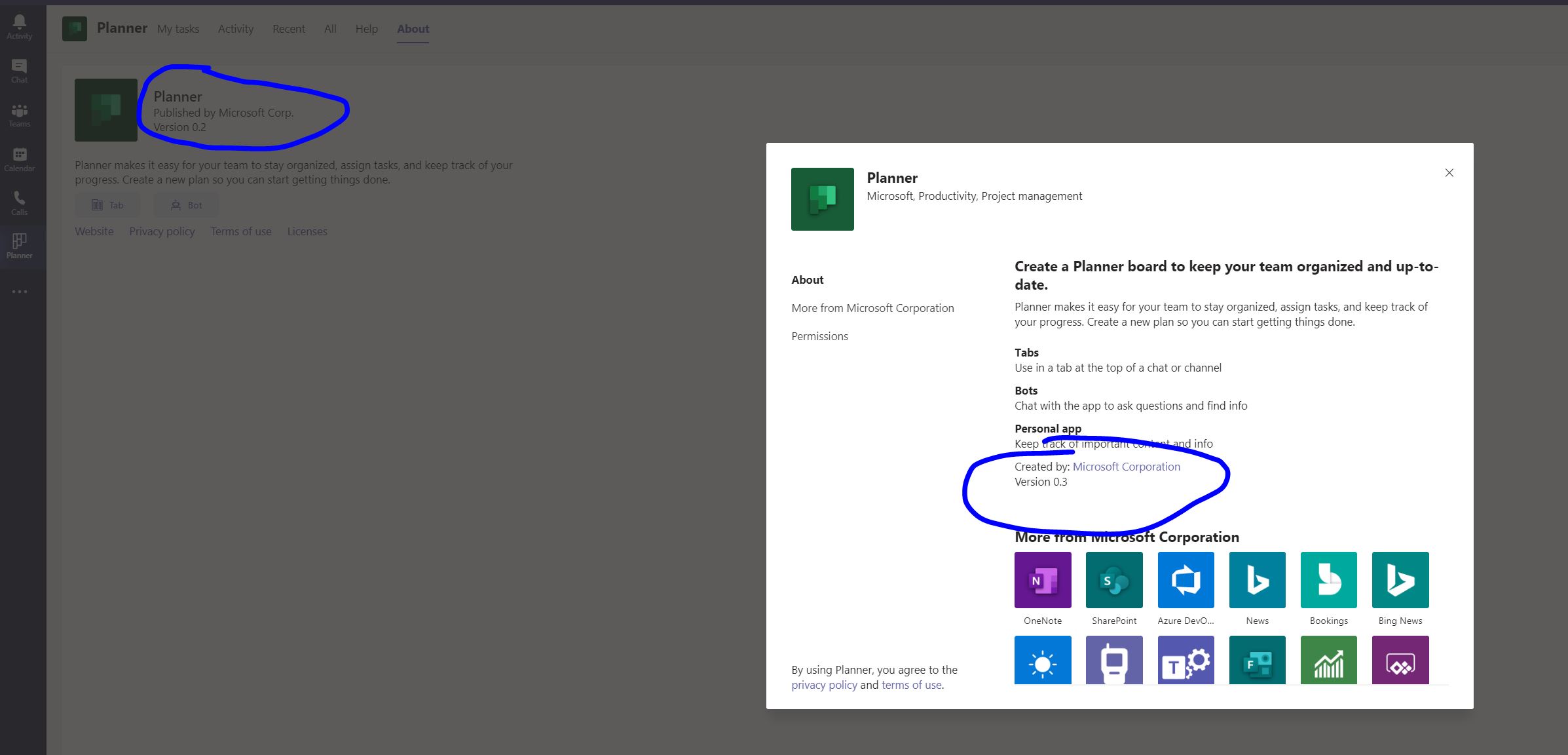This screenshot has width=1568, height=755.
Task: Switch to the Help tab
Action: click(x=366, y=29)
